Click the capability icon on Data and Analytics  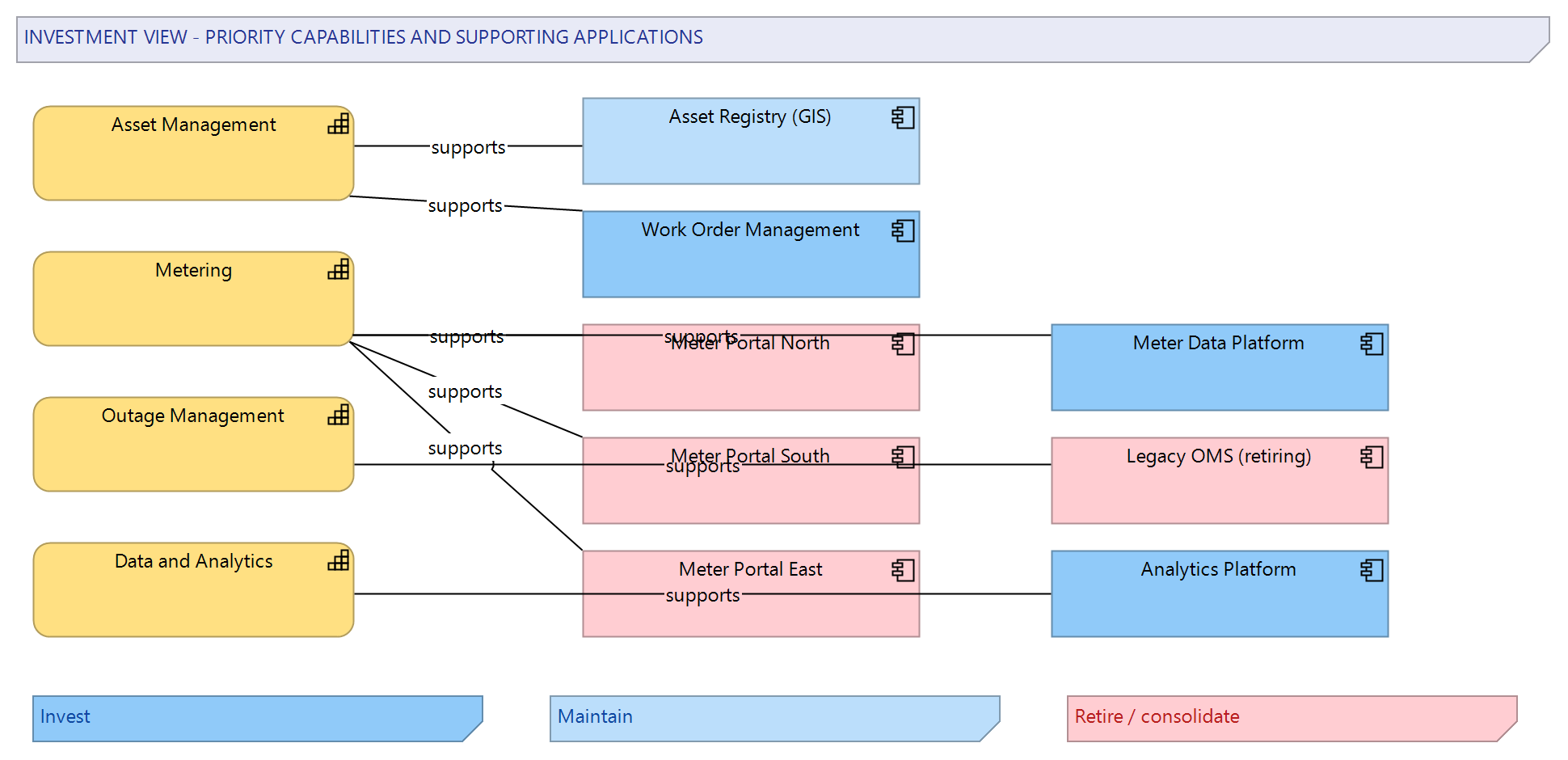pos(339,560)
